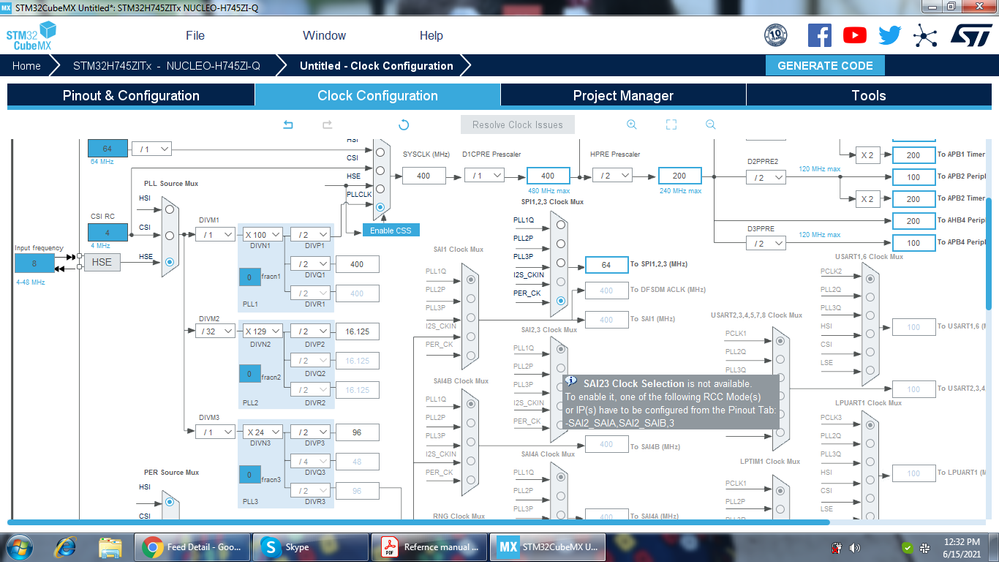The height and width of the screenshot is (562, 999).
Task: Zoom out of the clock diagram
Action: point(710,125)
